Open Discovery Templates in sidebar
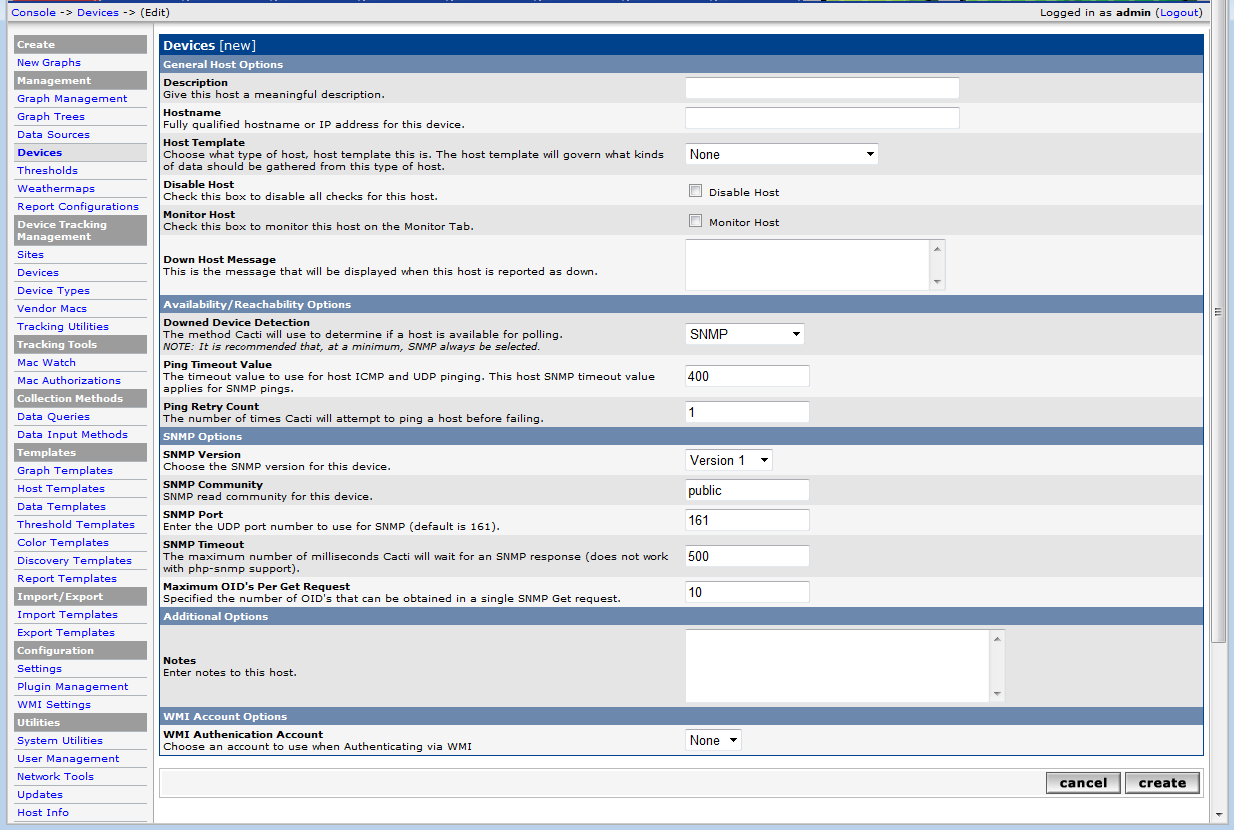 click(x=74, y=560)
